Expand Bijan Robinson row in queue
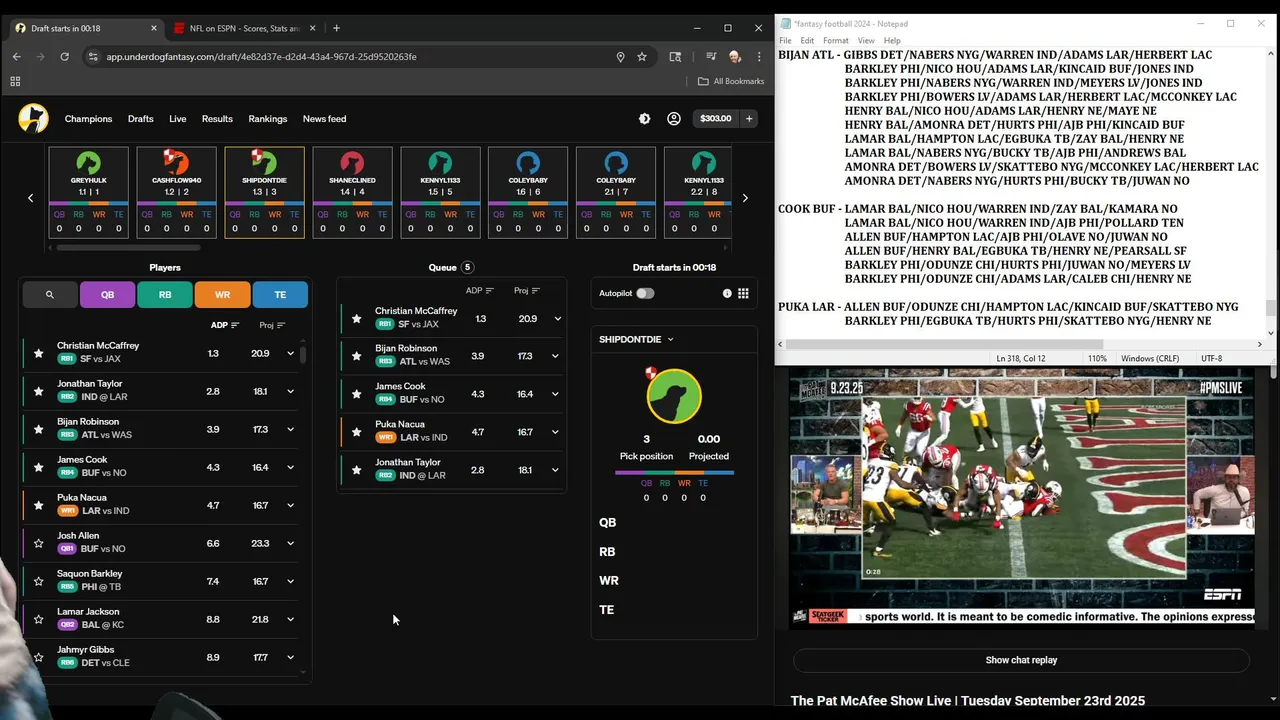Viewport: 1280px width, 720px height. click(557, 356)
